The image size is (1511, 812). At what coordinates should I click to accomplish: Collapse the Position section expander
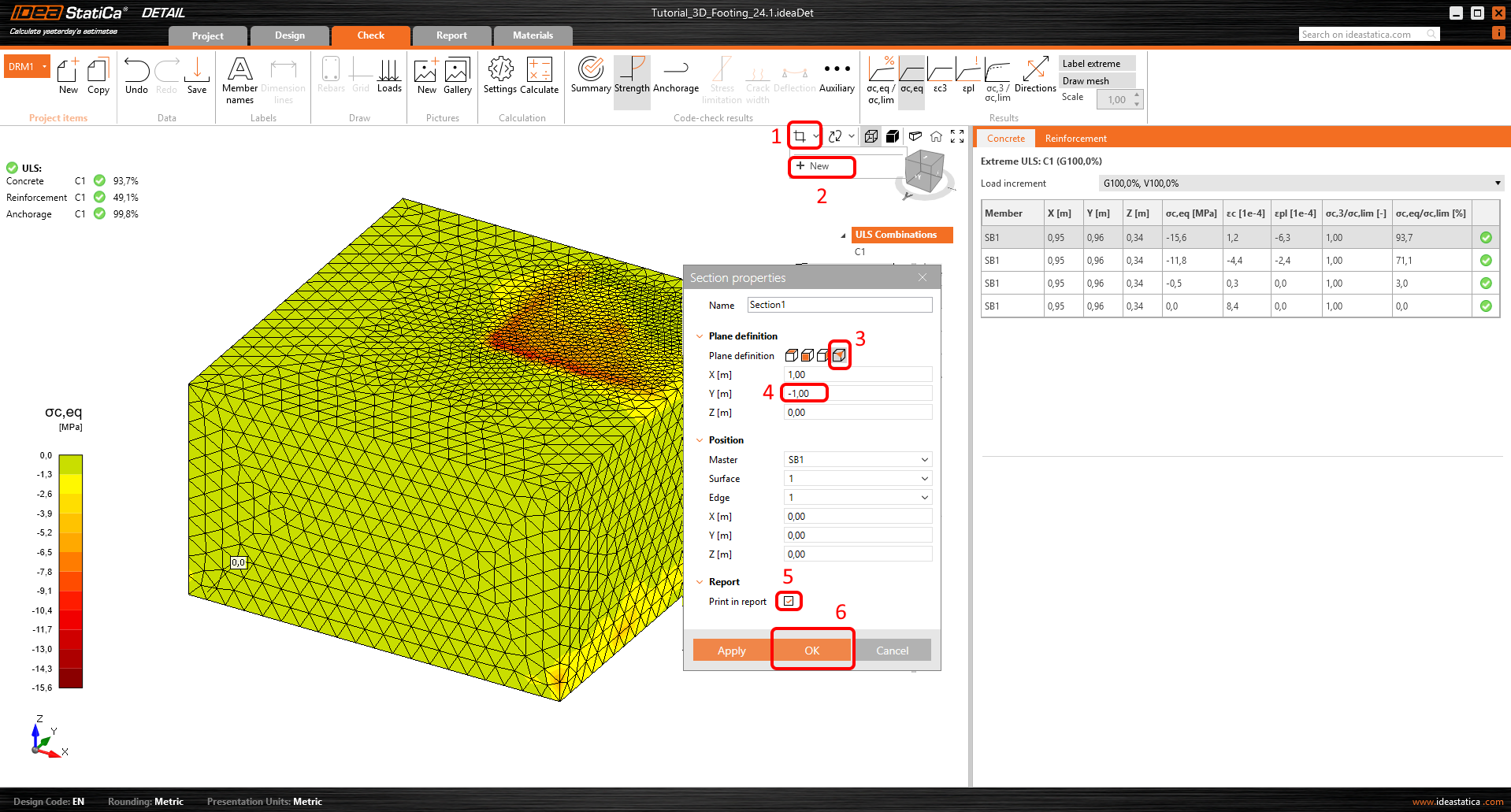pos(700,440)
